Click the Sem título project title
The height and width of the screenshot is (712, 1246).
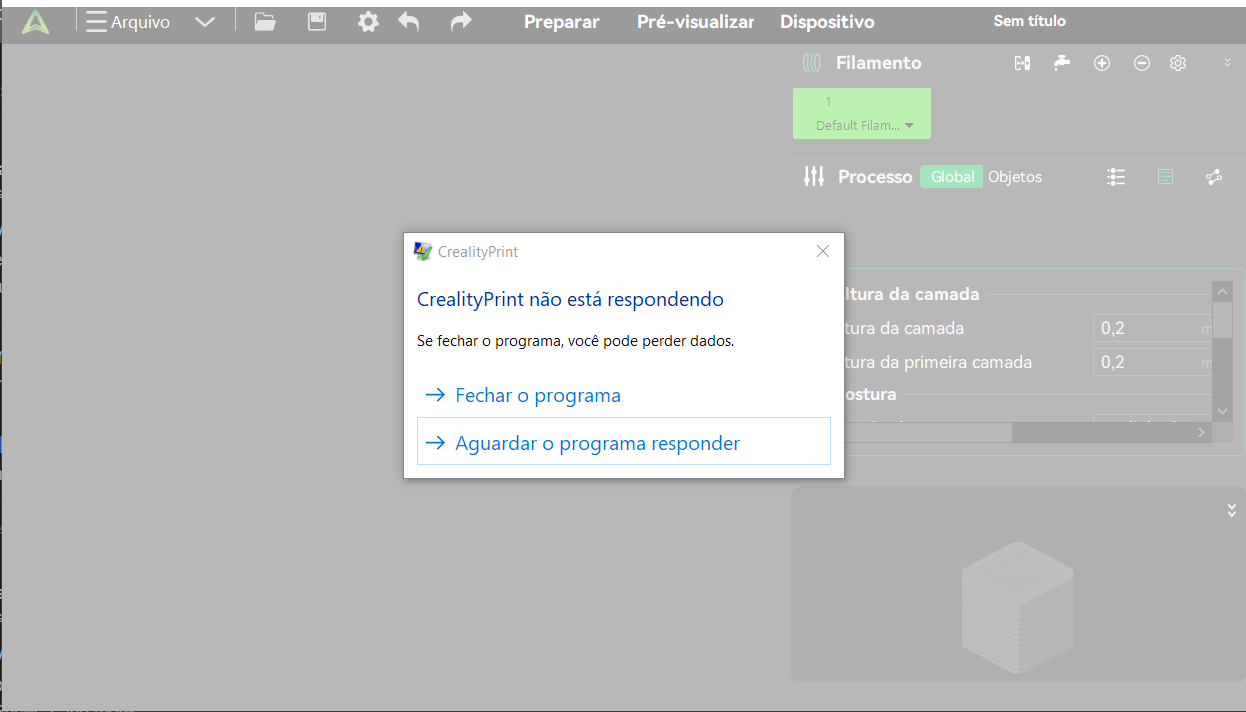pos(1030,21)
